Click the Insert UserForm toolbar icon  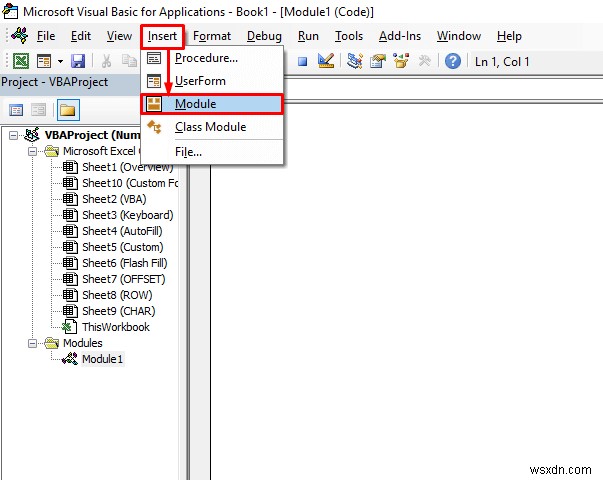[x=44, y=61]
